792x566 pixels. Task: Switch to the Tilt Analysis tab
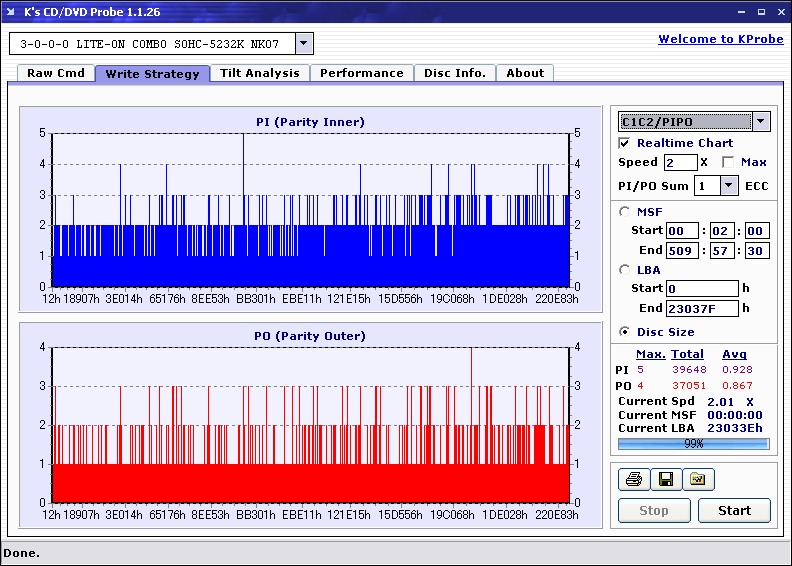(x=259, y=73)
